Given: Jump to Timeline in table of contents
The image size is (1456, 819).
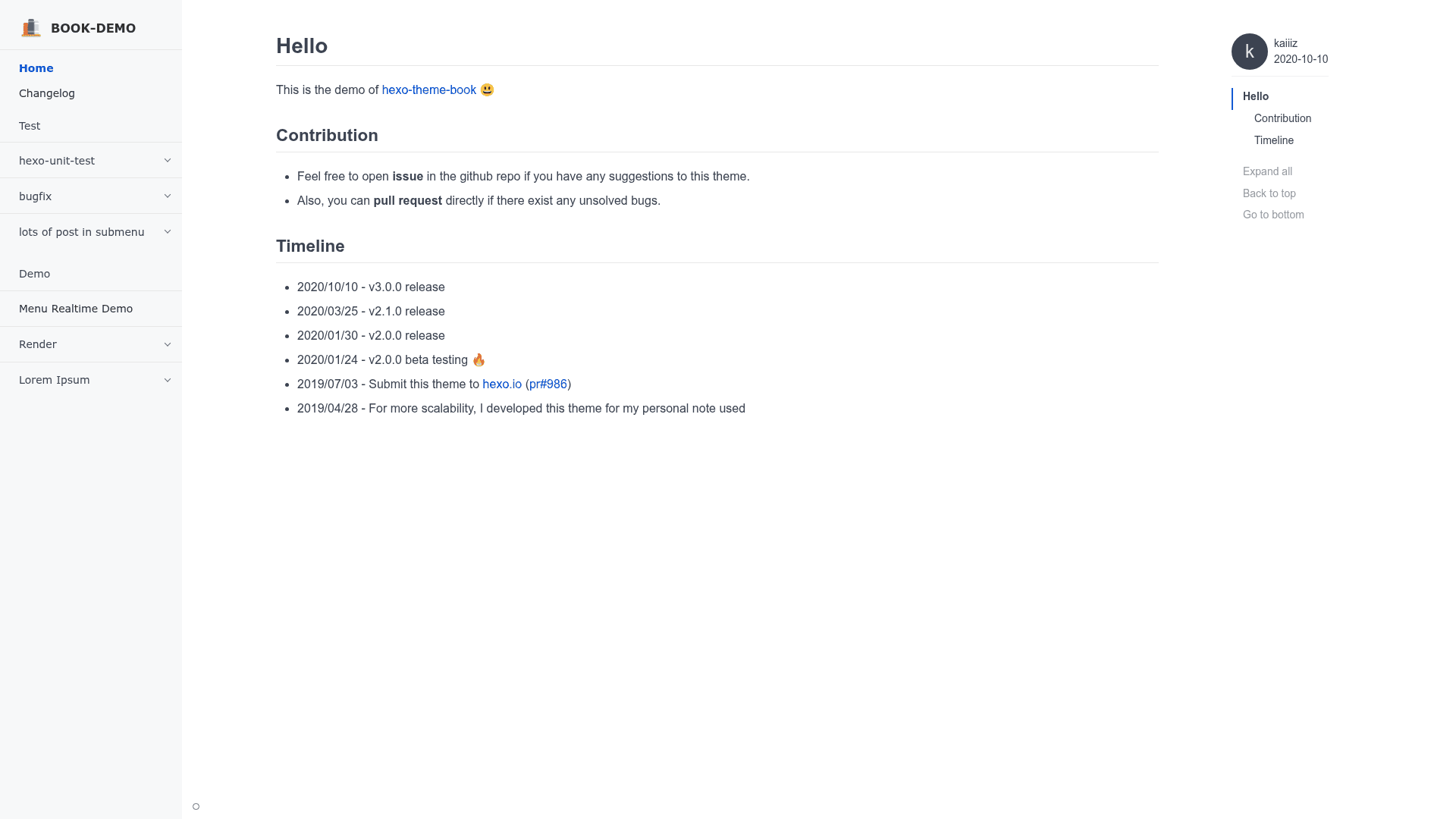Looking at the screenshot, I should pyautogui.click(x=1274, y=140).
